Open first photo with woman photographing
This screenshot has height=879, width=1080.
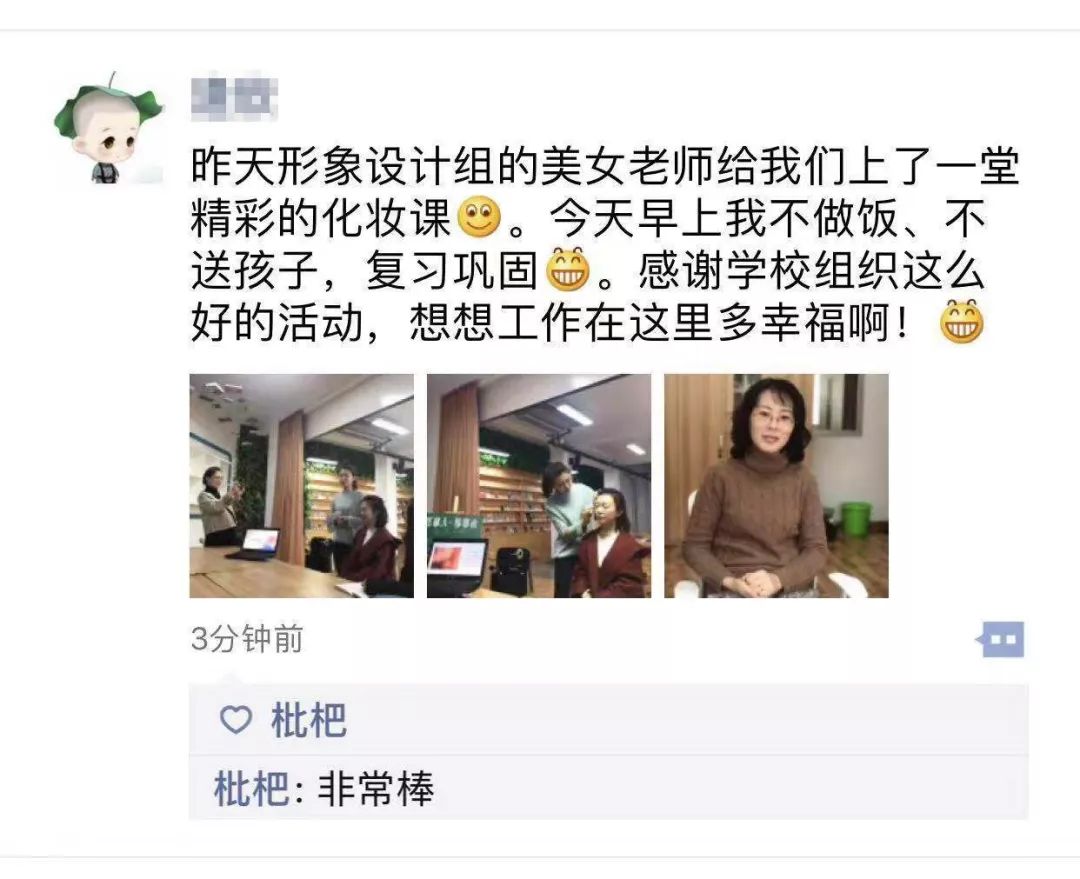point(302,486)
